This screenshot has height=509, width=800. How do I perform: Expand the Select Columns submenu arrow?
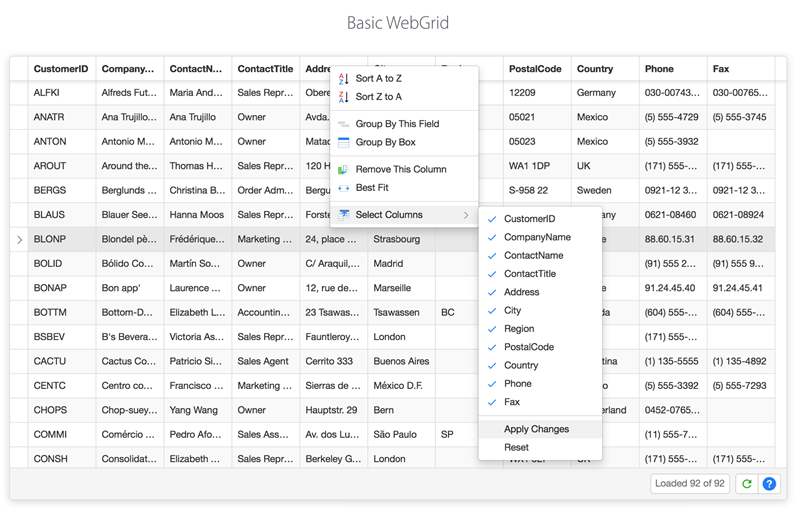(466, 215)
